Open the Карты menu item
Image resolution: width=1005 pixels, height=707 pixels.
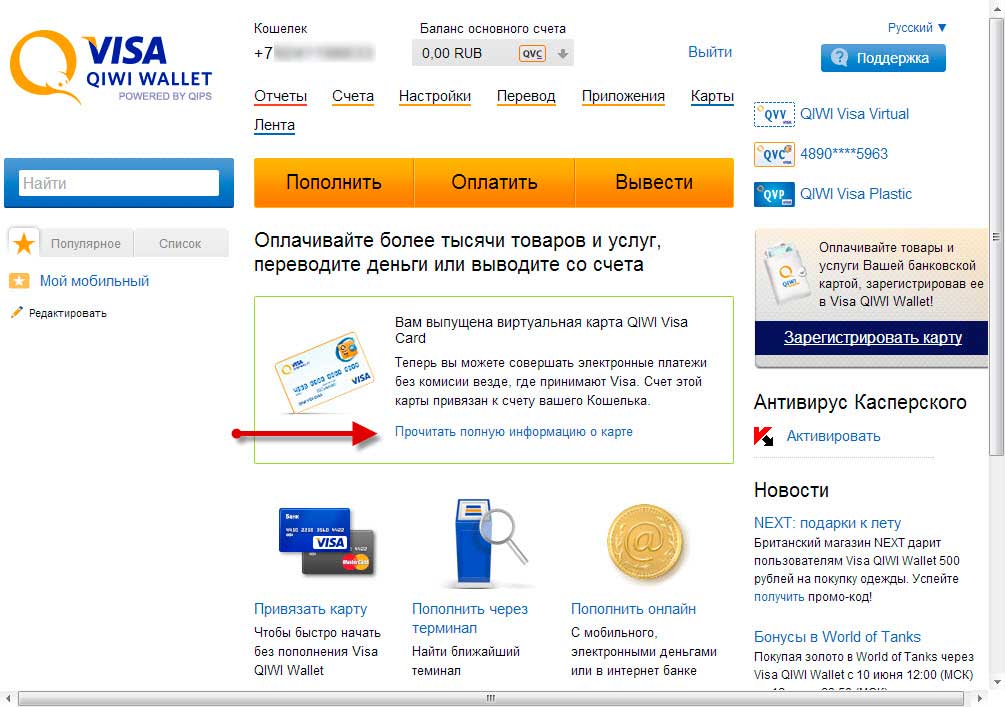pyautogui.click(x=712, y=96)
